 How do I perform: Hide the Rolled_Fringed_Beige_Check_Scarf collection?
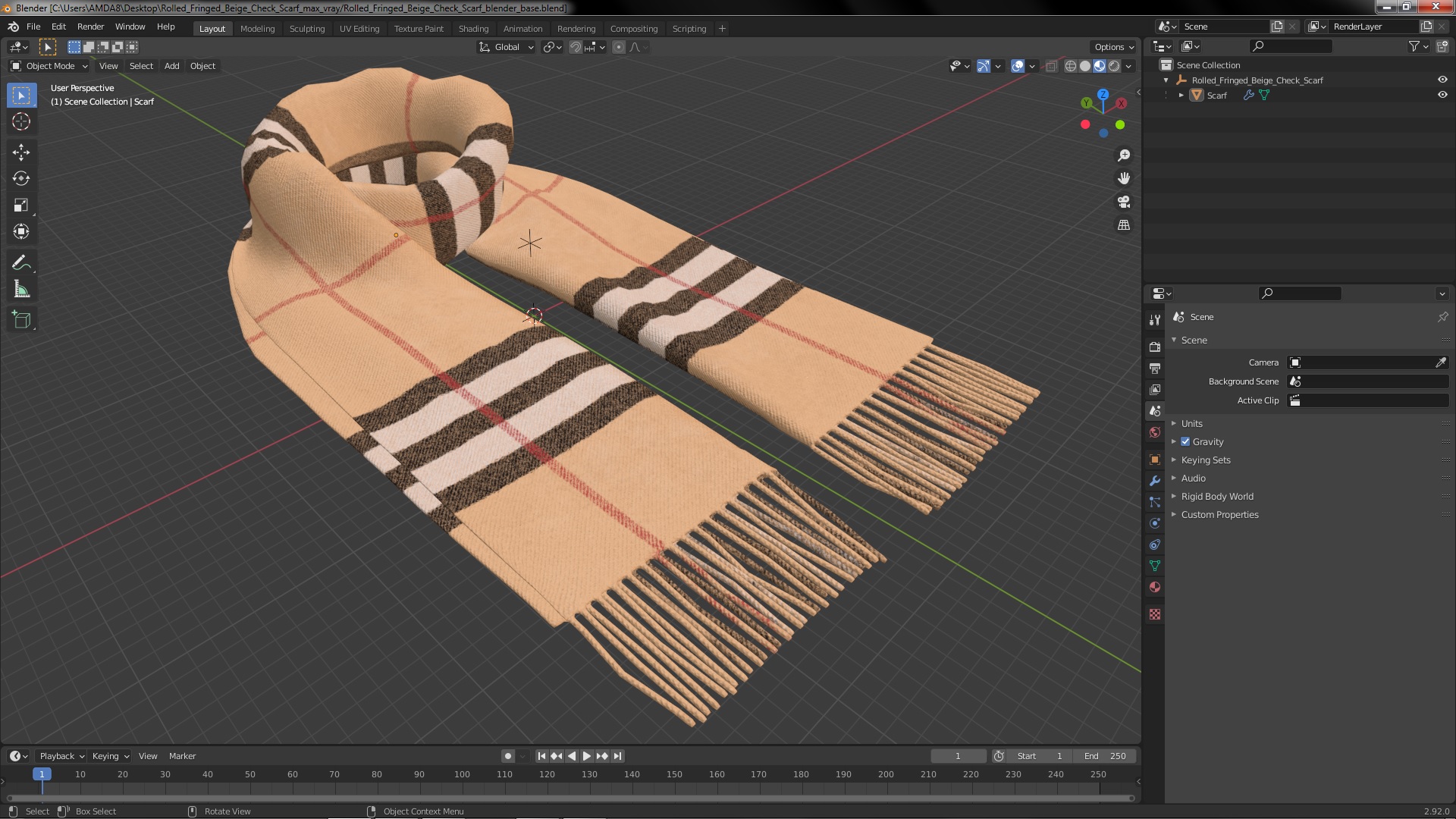1442,80
